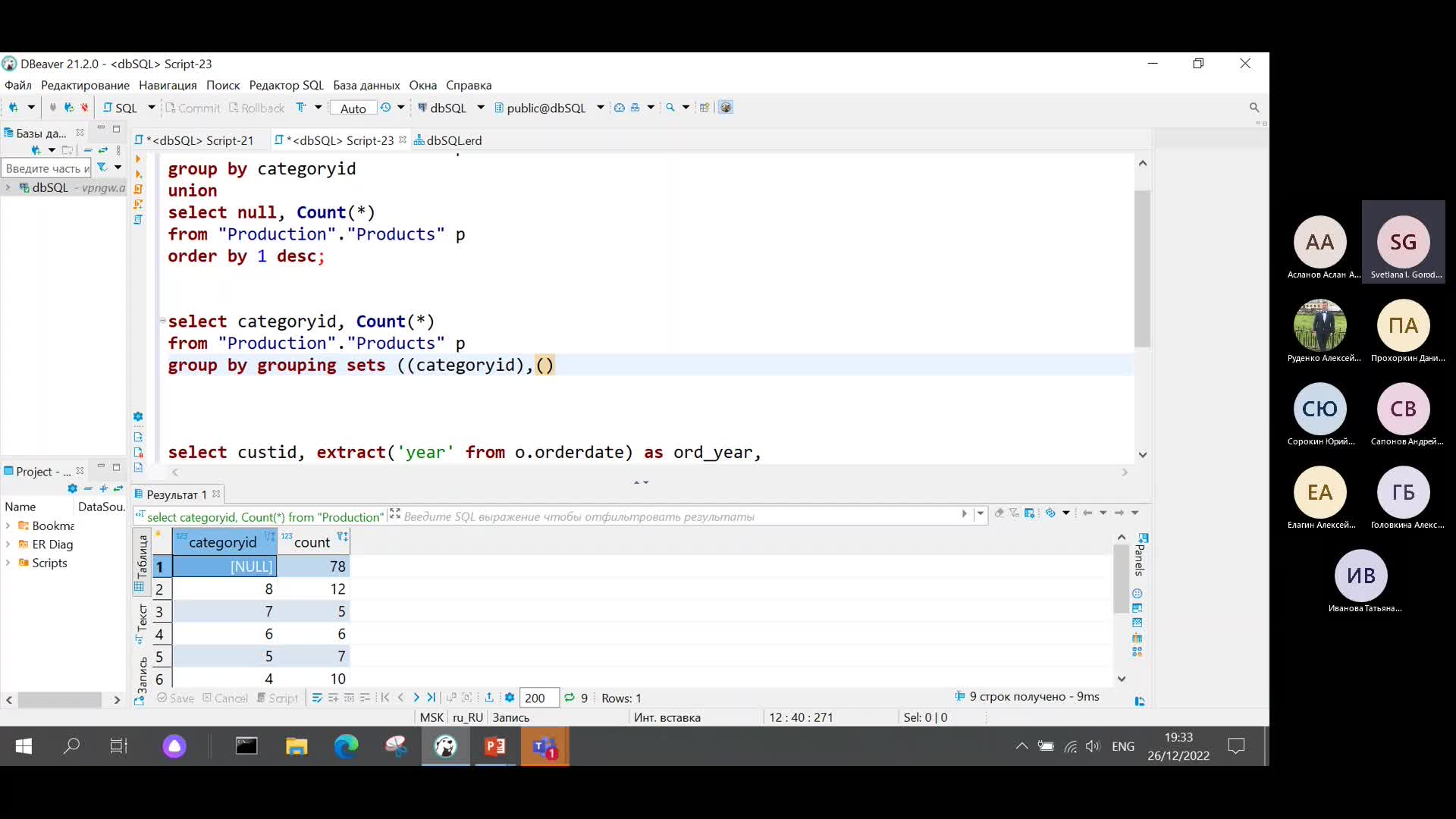Expand the ER Diagrams project folder
Screen dimensions: 1456x819
[x=8, y=544]
